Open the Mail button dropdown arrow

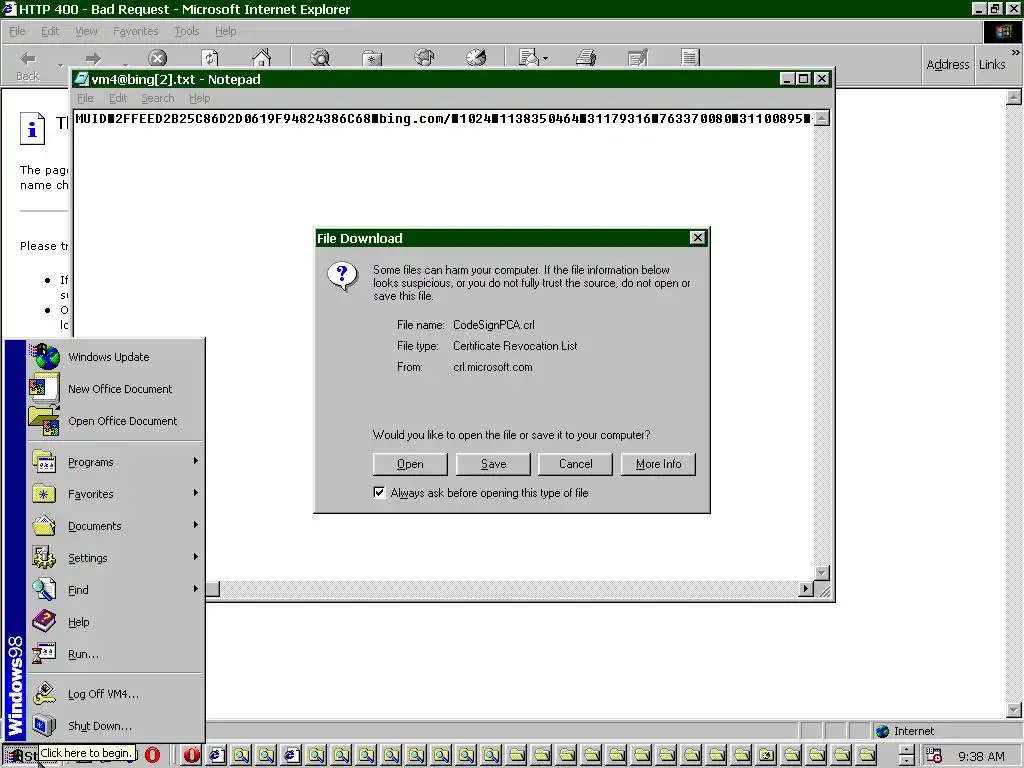(545, 59)
